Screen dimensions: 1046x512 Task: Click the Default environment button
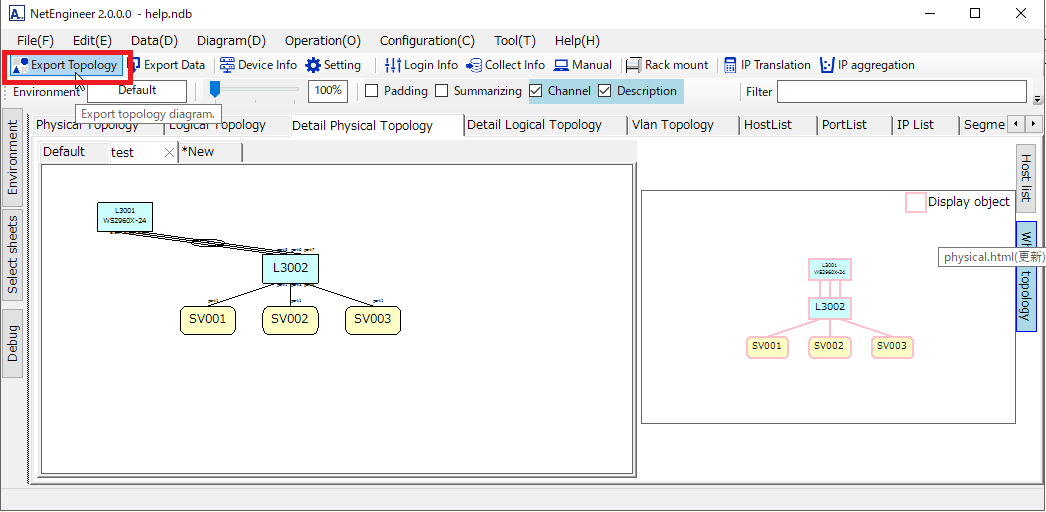[137, 91]
